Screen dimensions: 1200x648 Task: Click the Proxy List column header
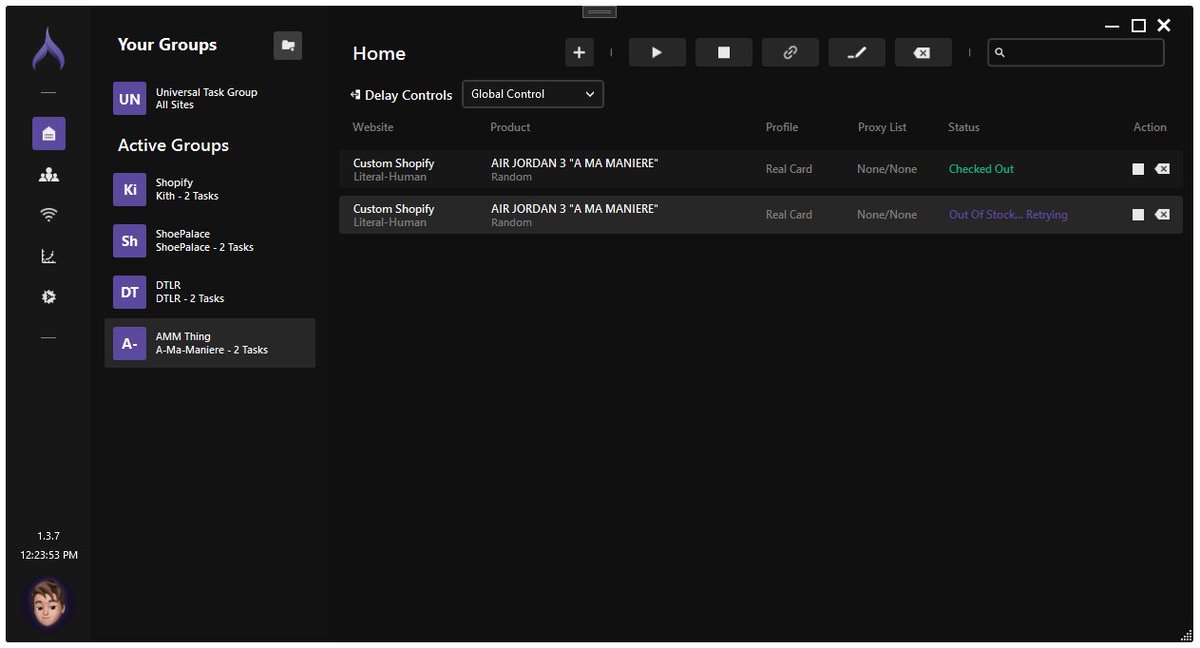(882, 127)
